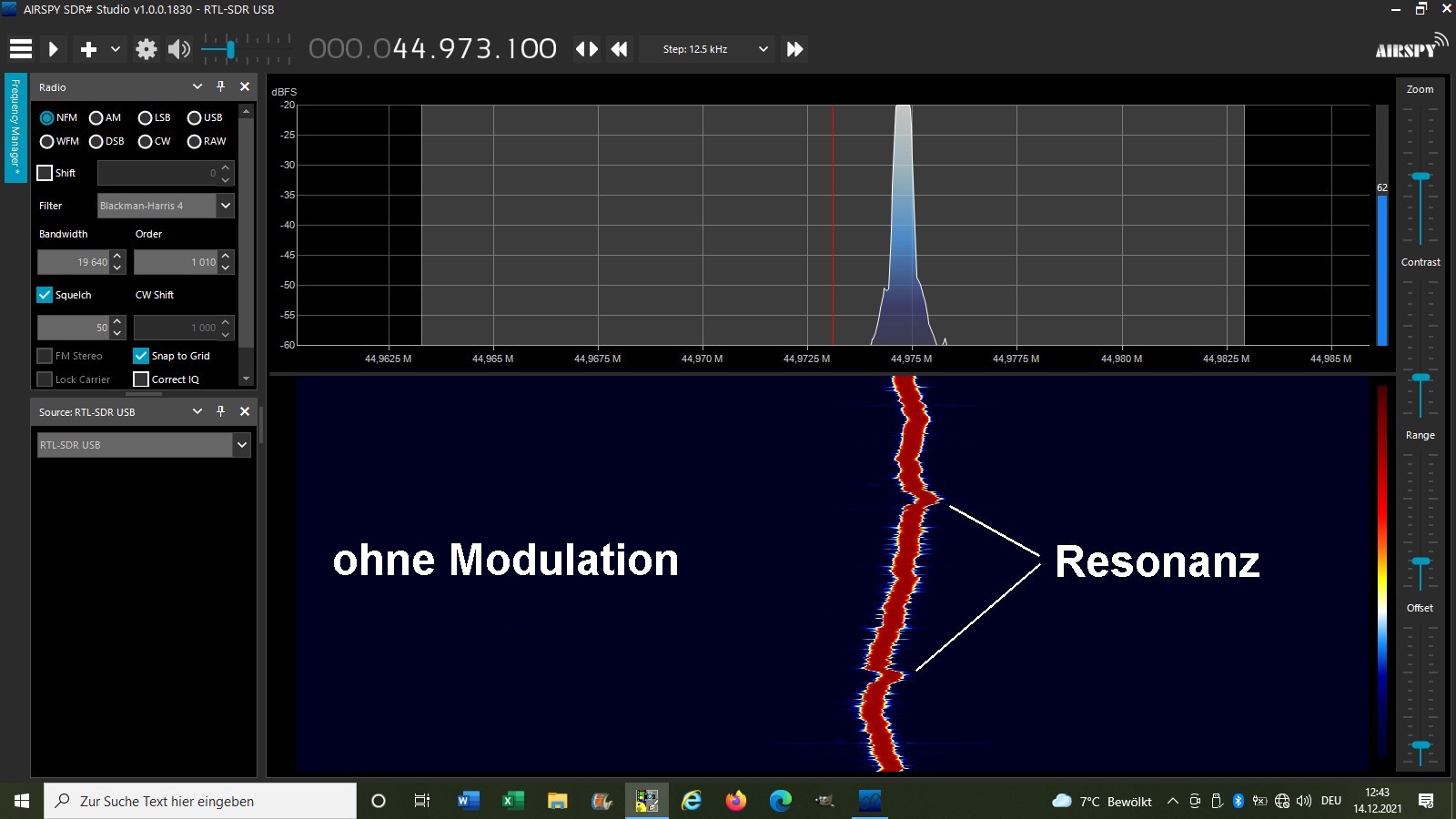Expand the Radio panel chevron menu
This screenshot has width=1456, height=819.
coord(197,86)
